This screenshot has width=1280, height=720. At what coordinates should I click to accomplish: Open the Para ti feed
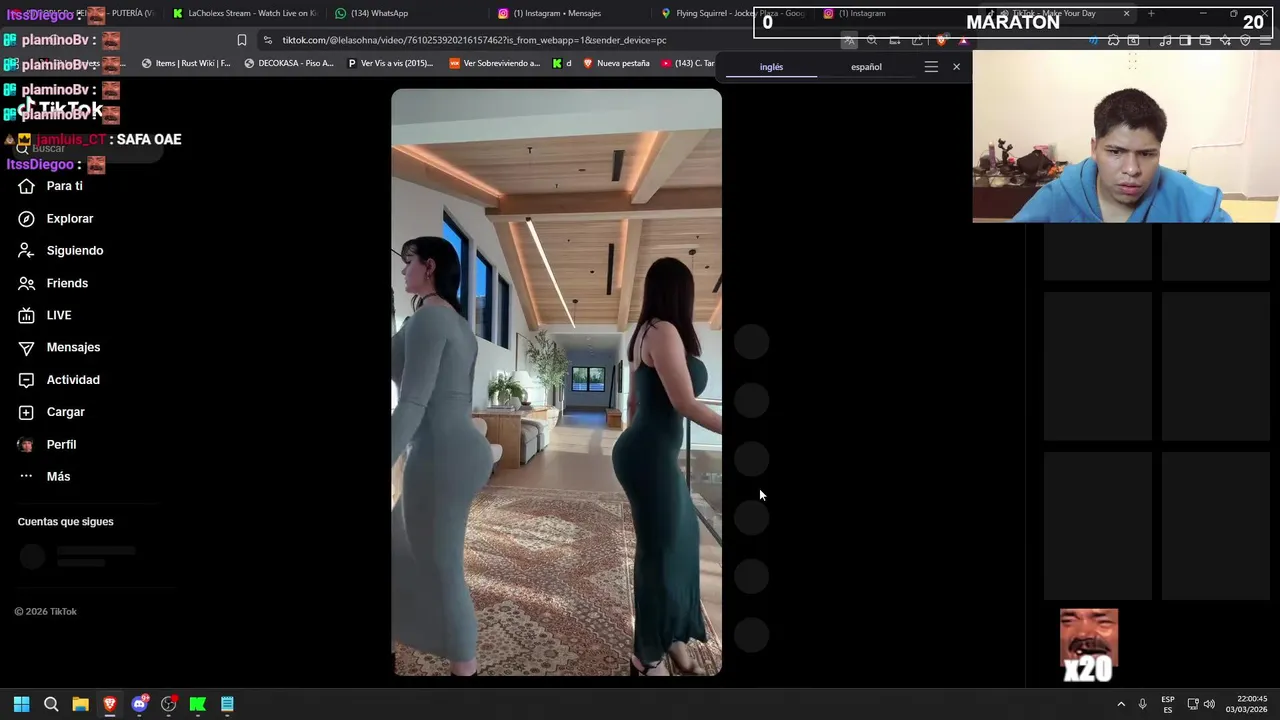click(x=65, y=186)
